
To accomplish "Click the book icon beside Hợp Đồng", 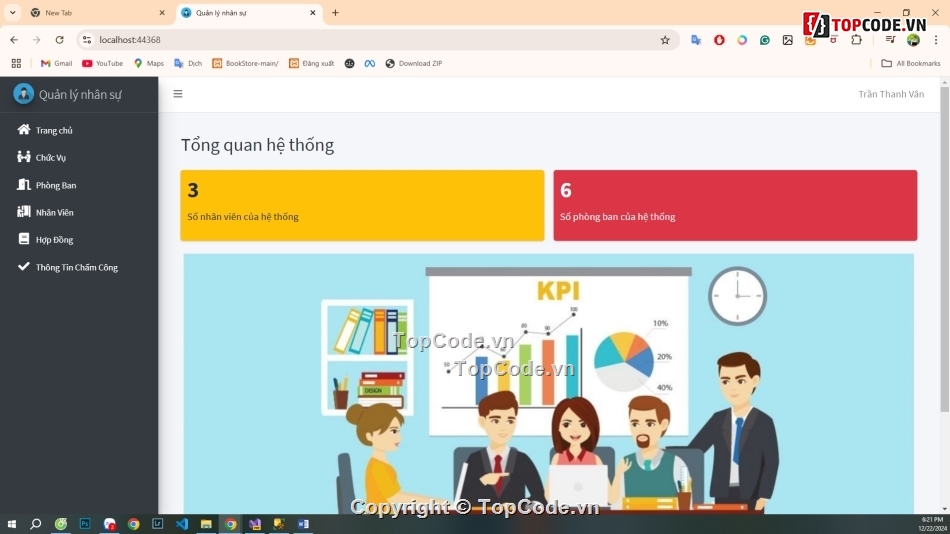I will point(24,238).
